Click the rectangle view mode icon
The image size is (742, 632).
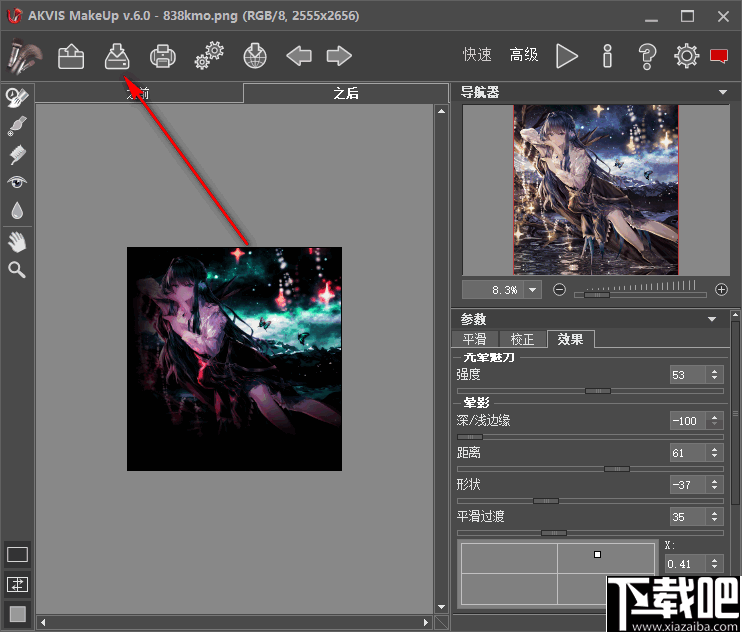click(x=17, y=554)
